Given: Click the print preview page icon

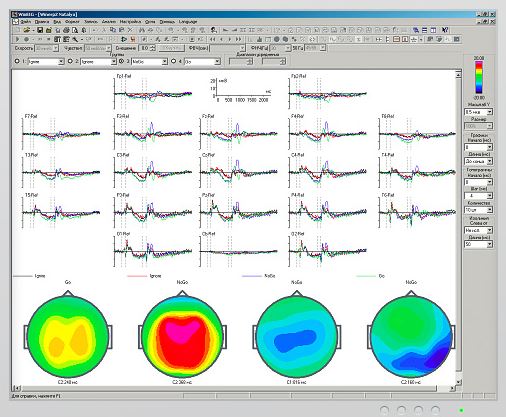Looking at the screenshot, I should tap(75, 30).
